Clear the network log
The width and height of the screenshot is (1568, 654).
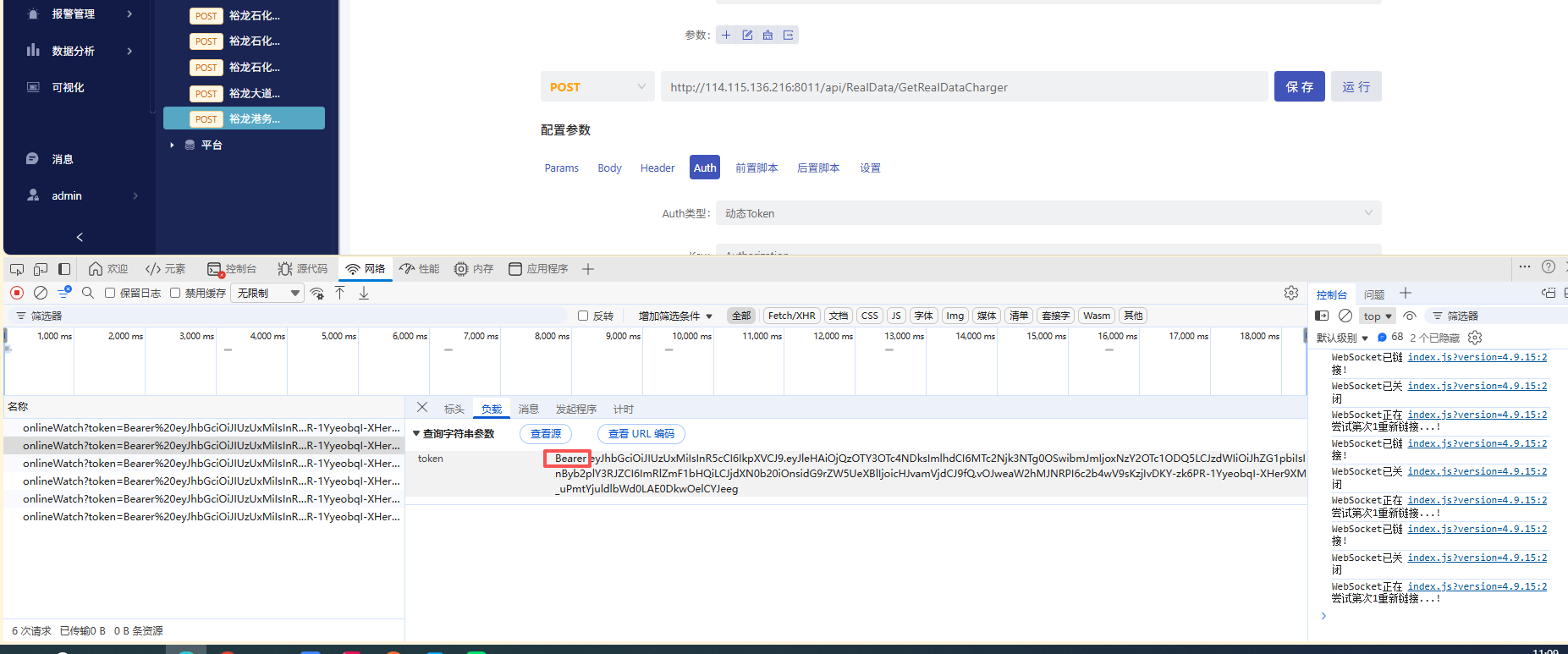(40, 293)
